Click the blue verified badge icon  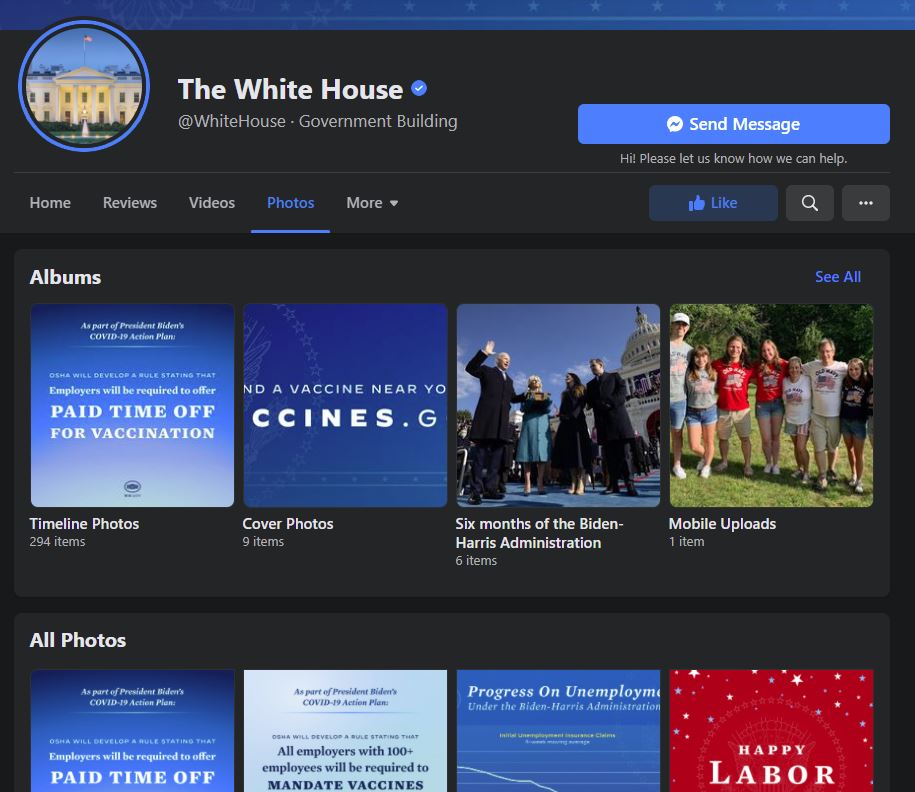tap(420, 89)
